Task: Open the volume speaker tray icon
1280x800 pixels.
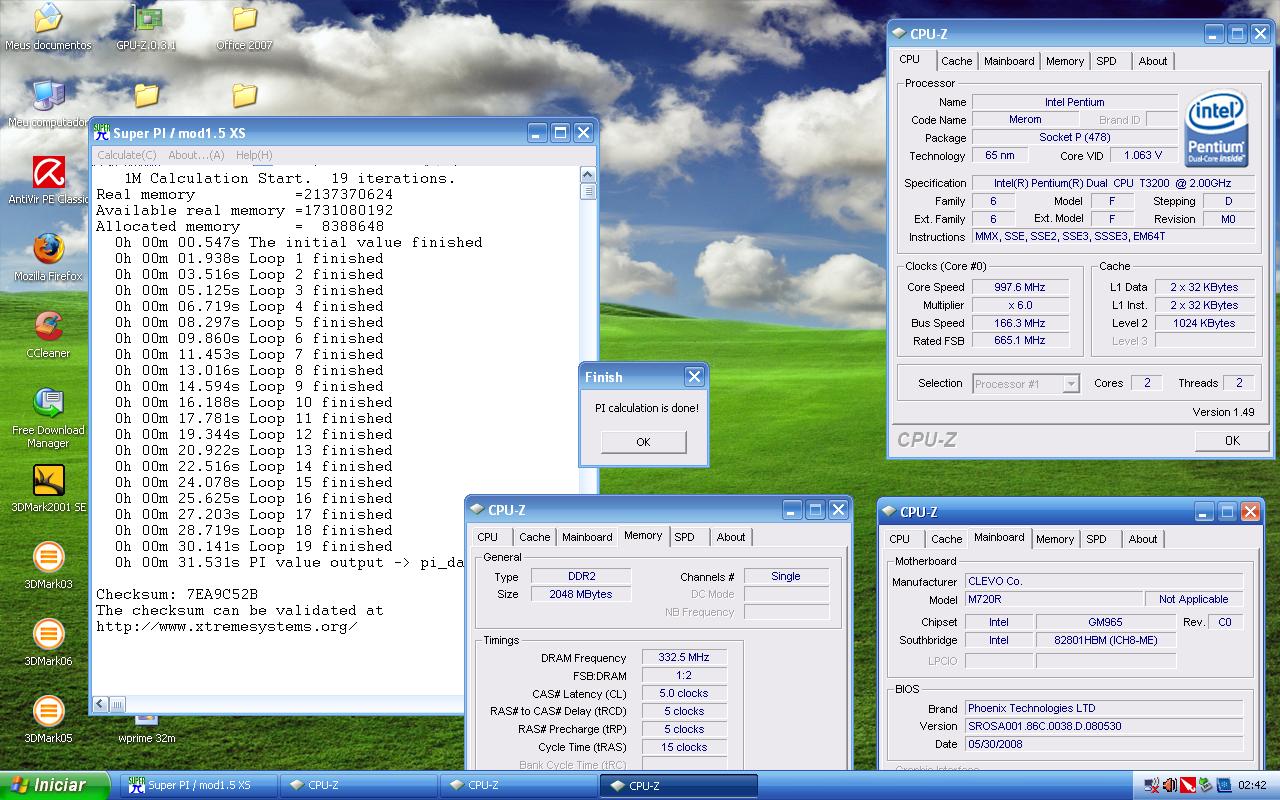Action: pos(1170,785)
